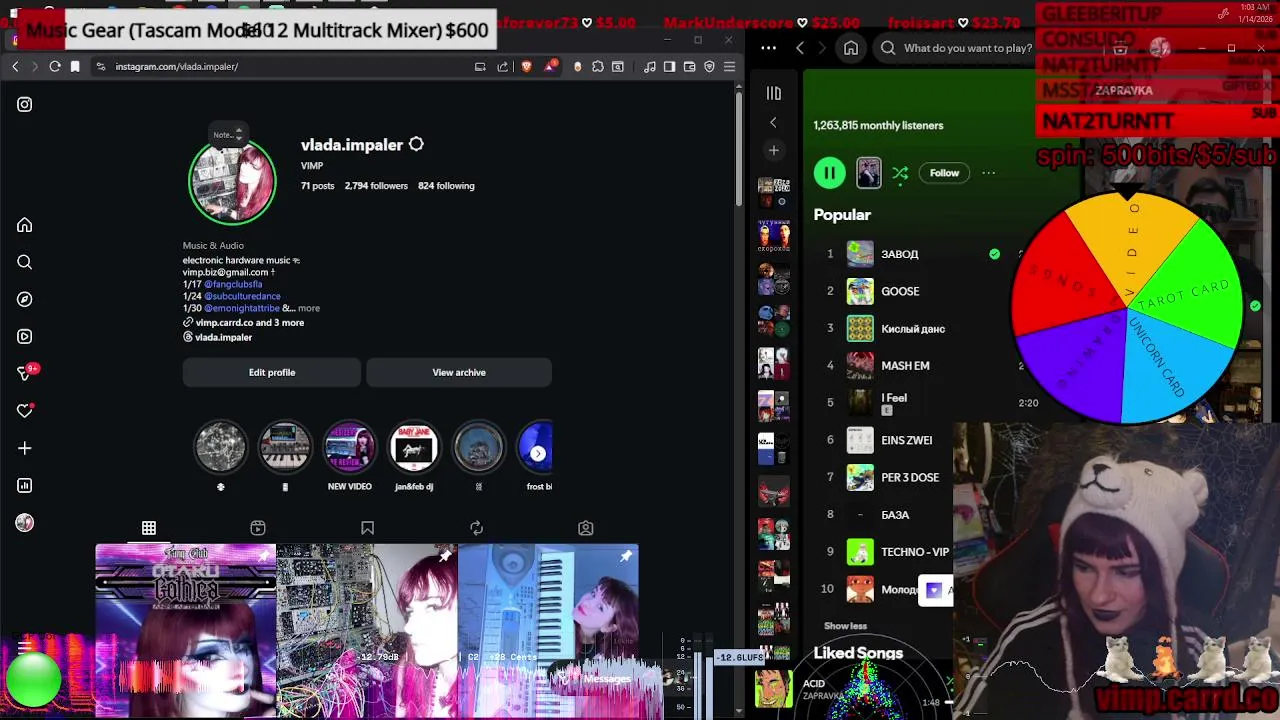Go to Instagram Home feed icon

coord(24,225)
